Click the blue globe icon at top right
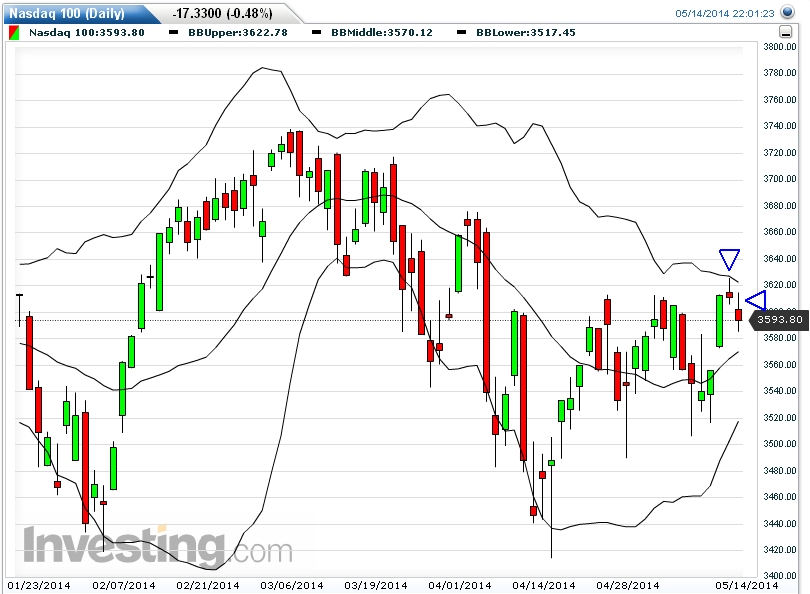The width and height of the screenshot is (810, 594). pos(787,12)
